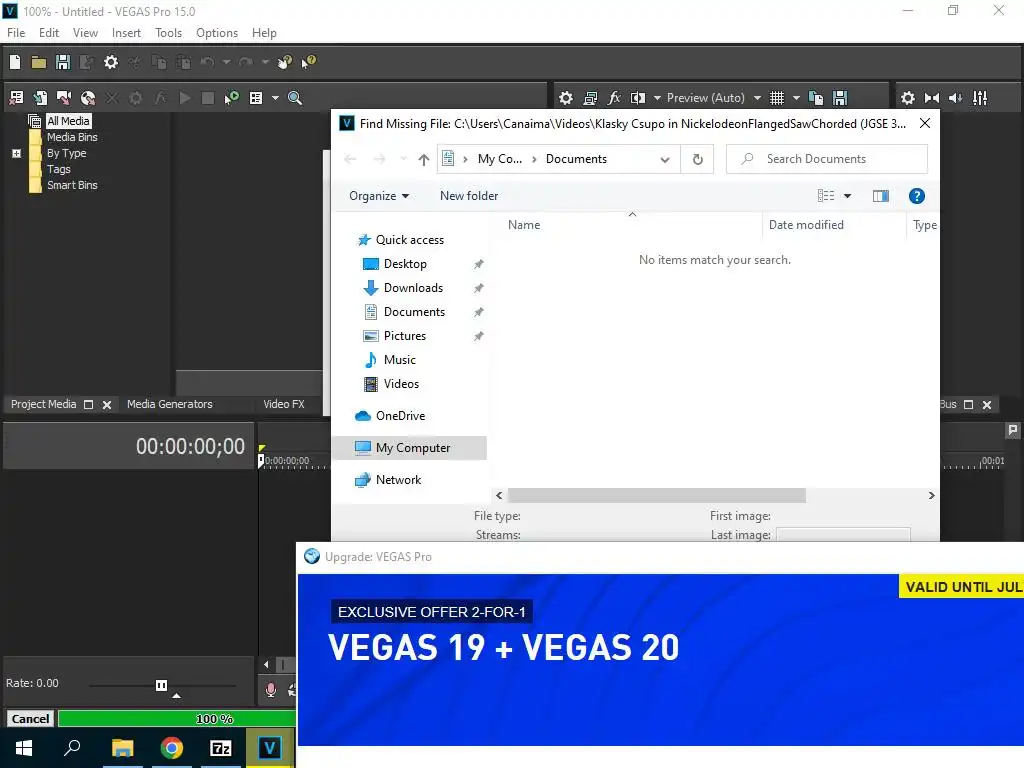Select Network in the dialog sidebar
This screenshot has height=768, width=1024.
pyautogui.click(x=398, y=480)
